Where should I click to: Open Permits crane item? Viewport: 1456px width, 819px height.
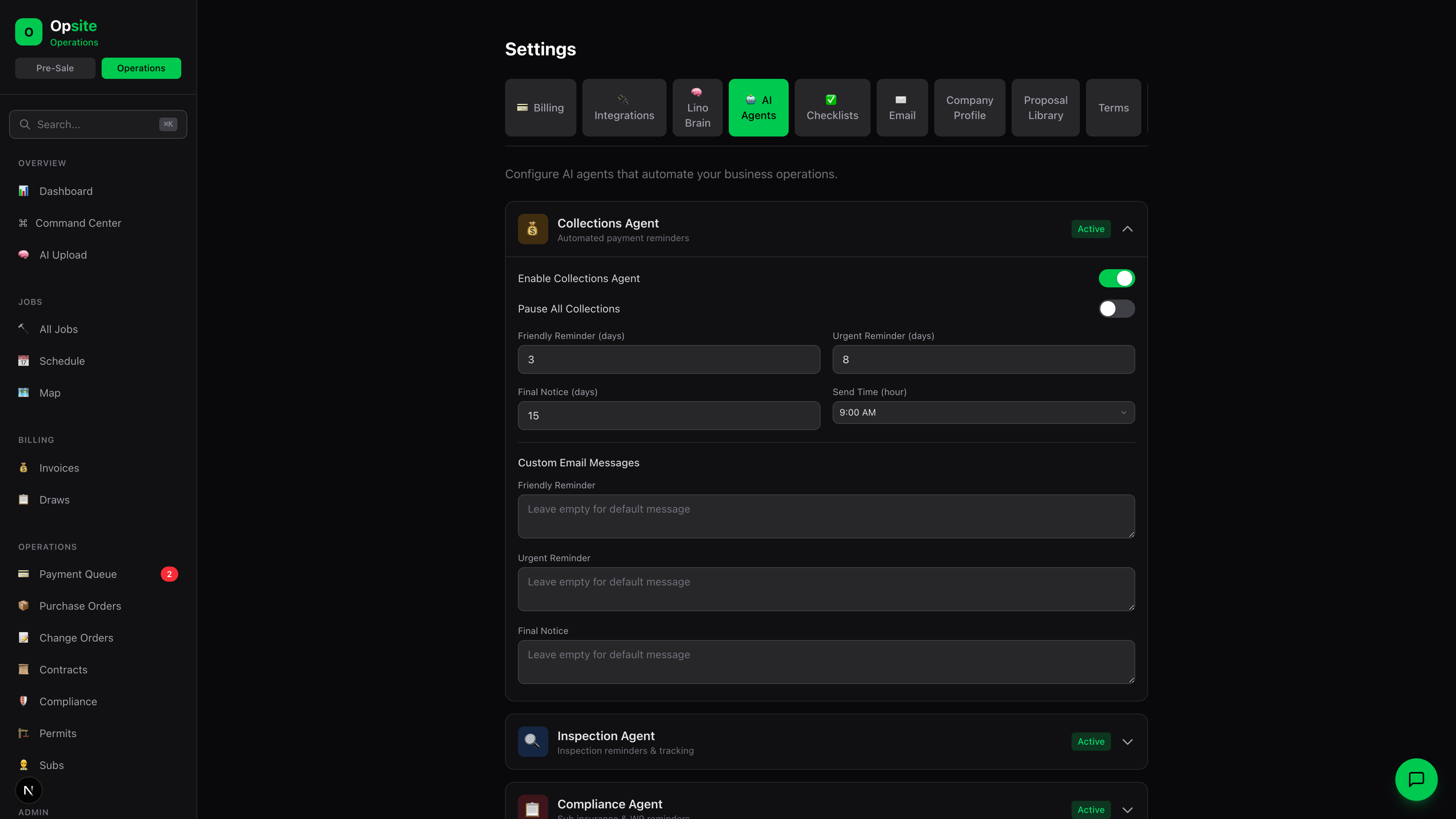click(x=98, y=733)
